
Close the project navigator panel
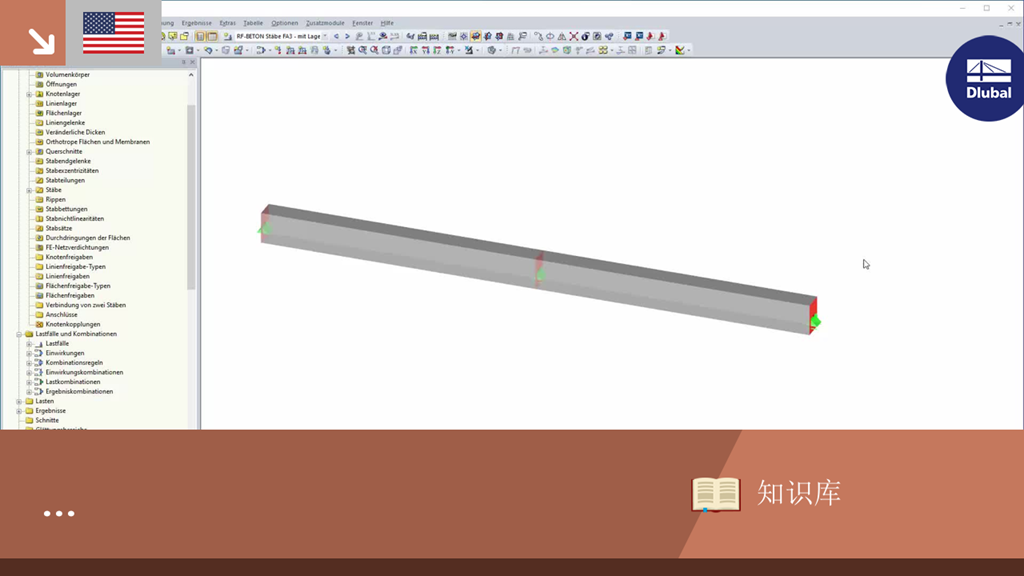(192, 62)
